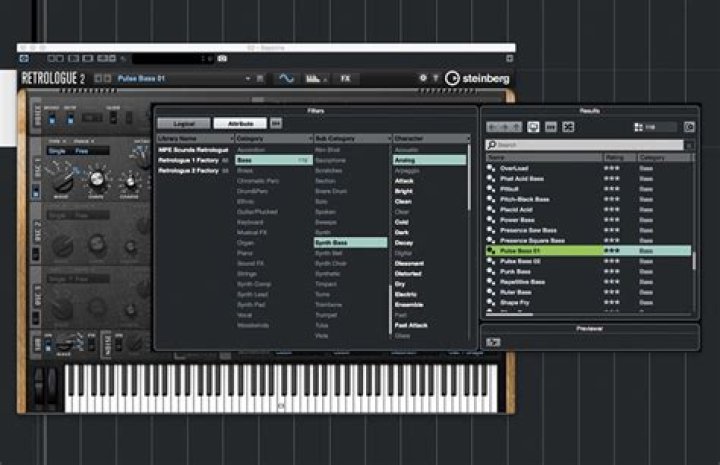Viewport: 720px width, 465px height.
Task: Select the Synth Bass sub category
Action: [x=351, y=242]
